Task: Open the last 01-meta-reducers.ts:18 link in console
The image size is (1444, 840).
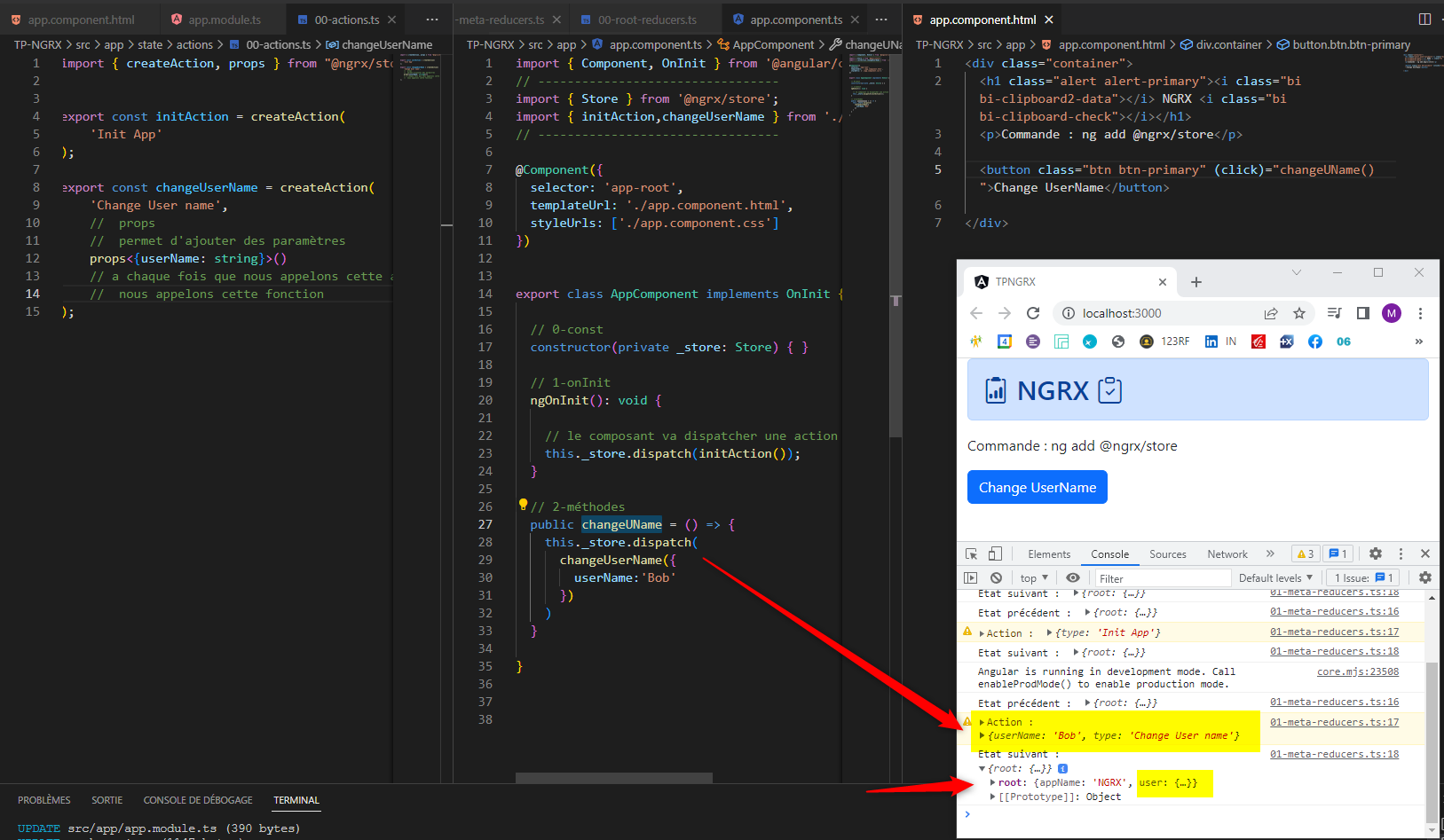Action: coord(1334,754)
